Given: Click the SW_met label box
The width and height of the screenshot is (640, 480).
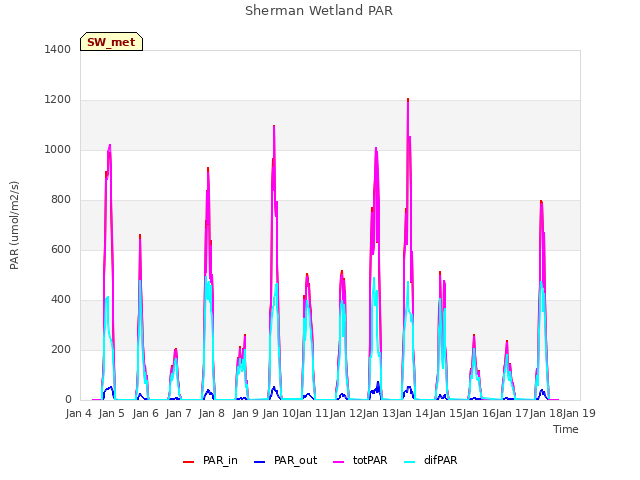Looking at the screenshot, I should 111,42.
